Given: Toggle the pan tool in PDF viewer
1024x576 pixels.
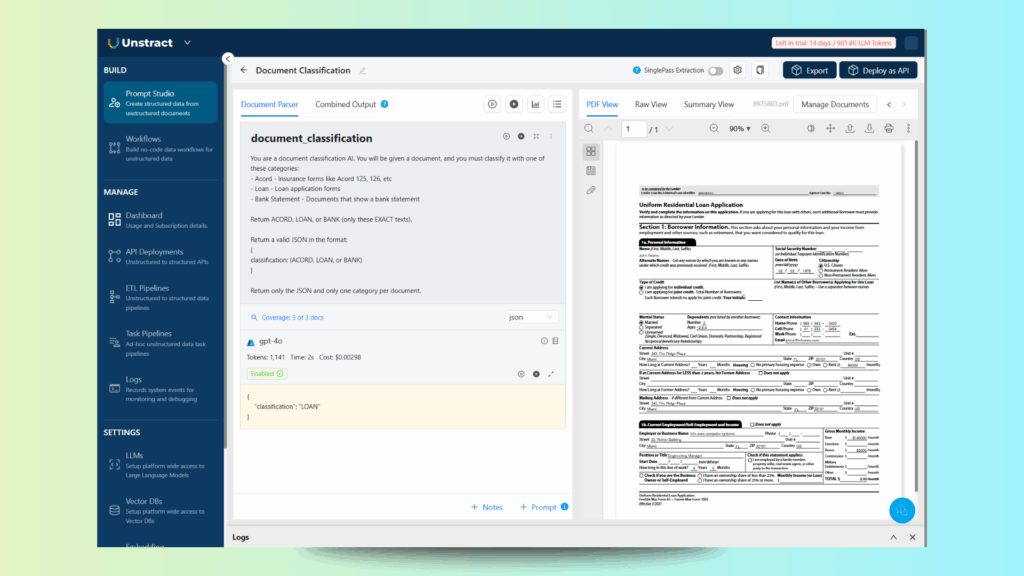Looking at the screenshot, I should click(x=830, y=128).
